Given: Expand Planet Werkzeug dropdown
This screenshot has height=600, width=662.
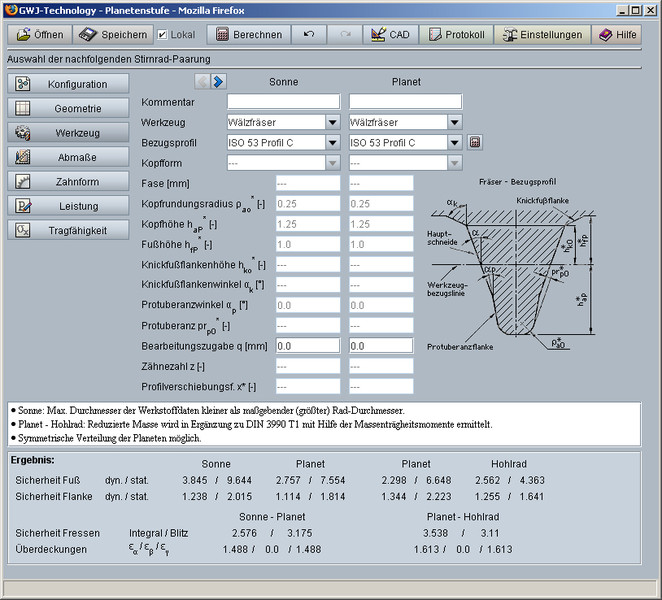Looking at the screenshot, I should 454,122.
